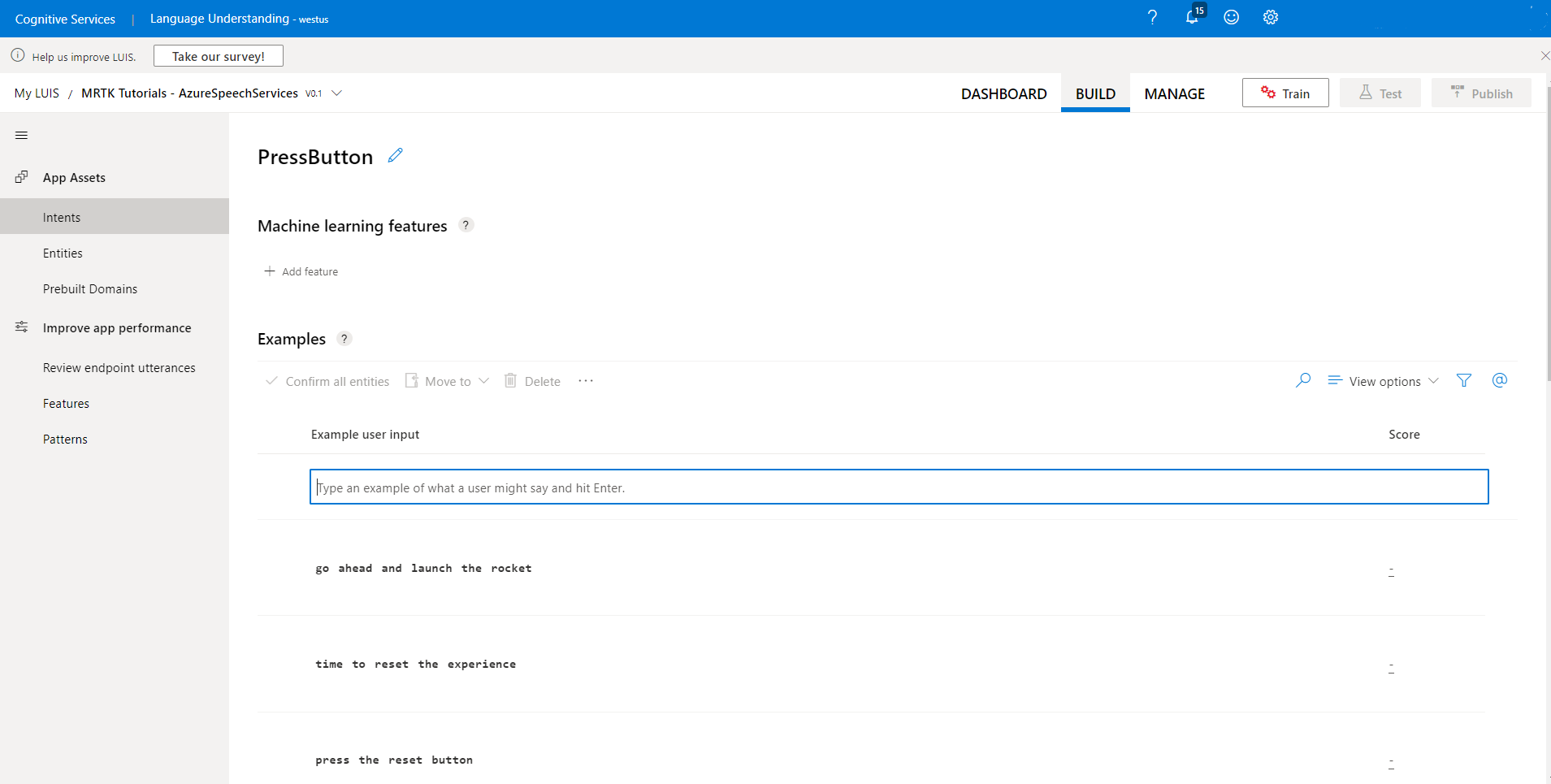The image size is (1551, 784).
Task: Add a machine learning feature
Action: click(301, 271)
